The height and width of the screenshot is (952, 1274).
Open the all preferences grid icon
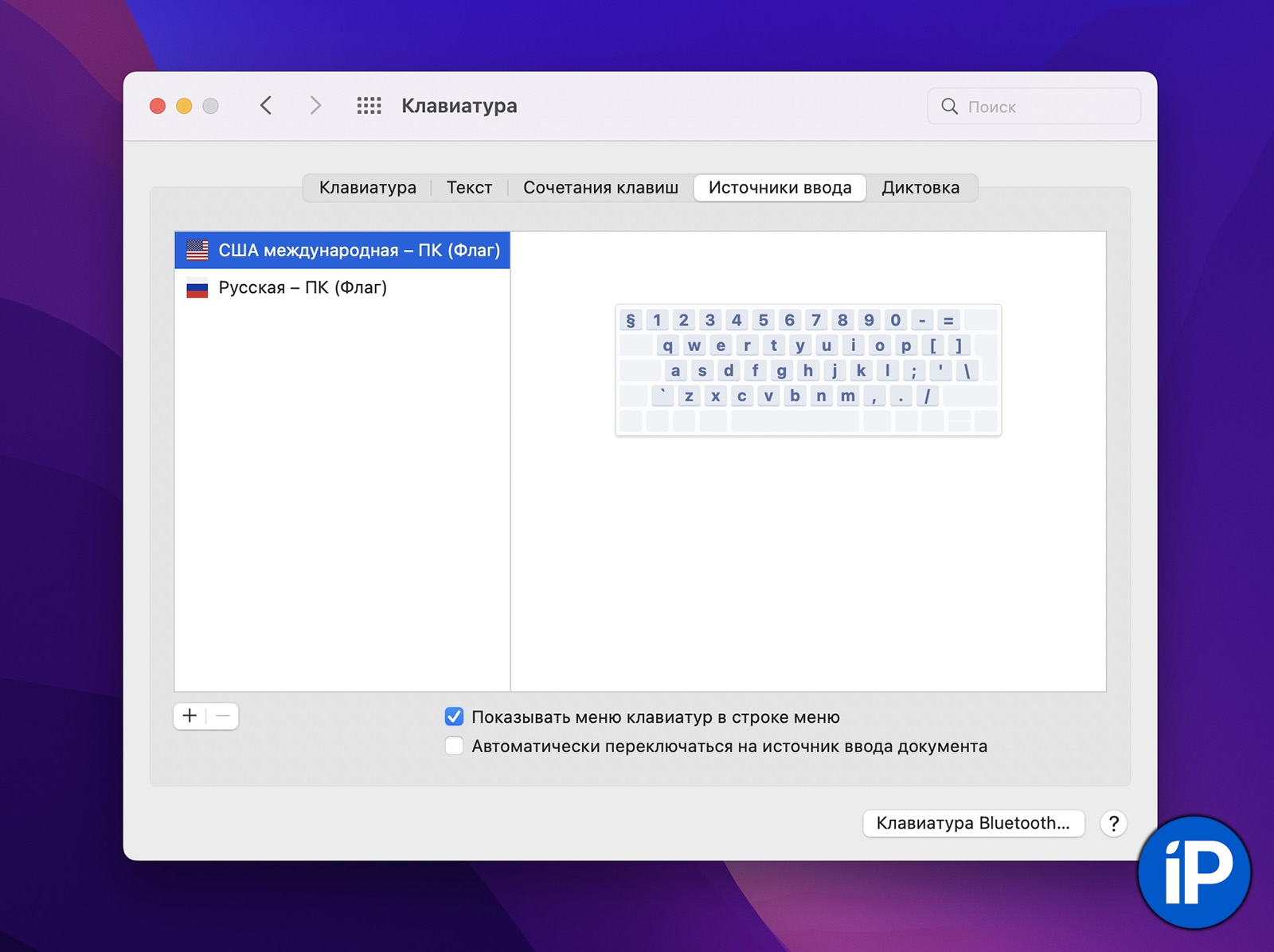tap(369, 106)
